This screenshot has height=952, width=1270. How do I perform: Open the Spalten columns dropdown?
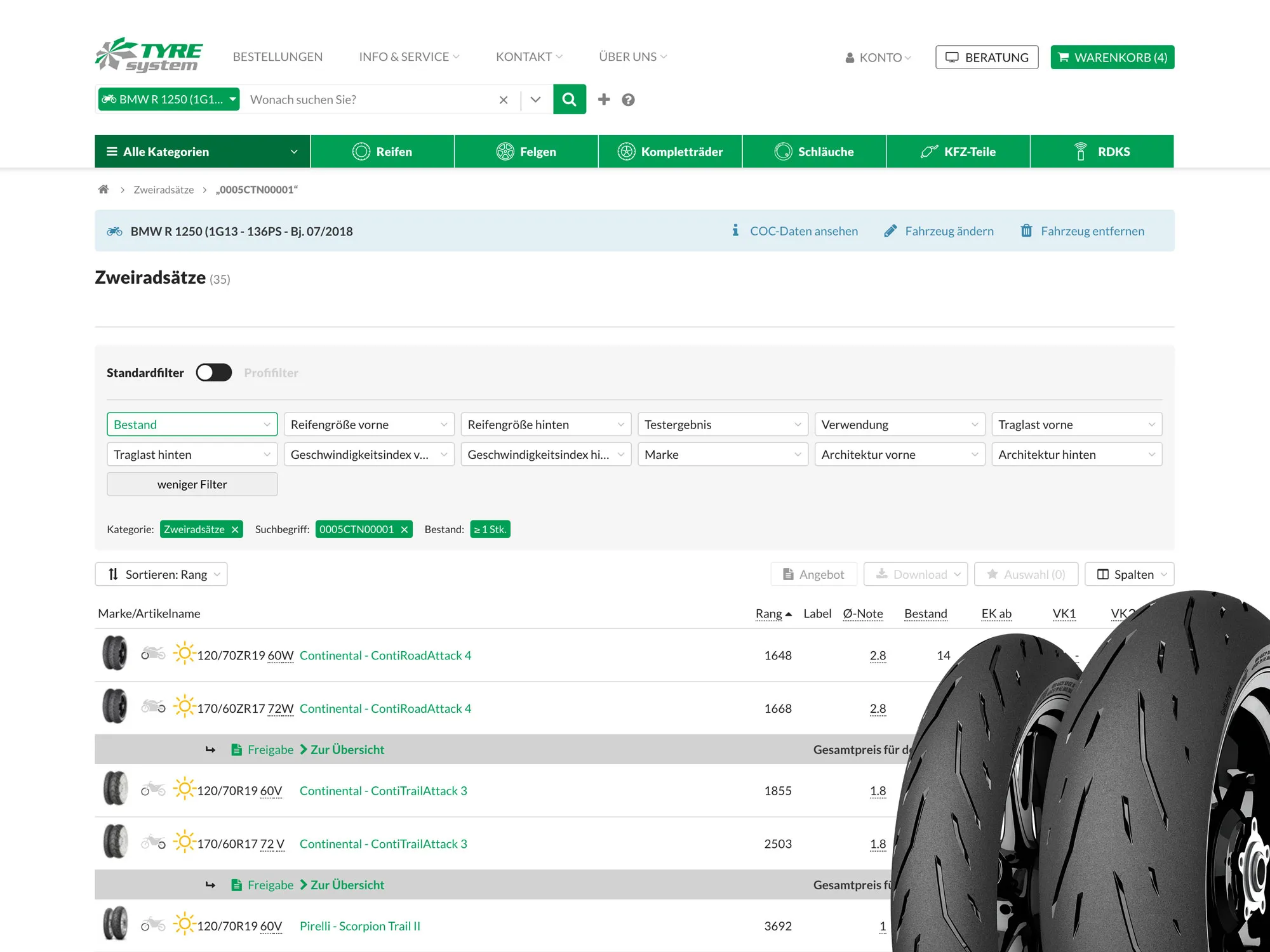pos(1130,574)
